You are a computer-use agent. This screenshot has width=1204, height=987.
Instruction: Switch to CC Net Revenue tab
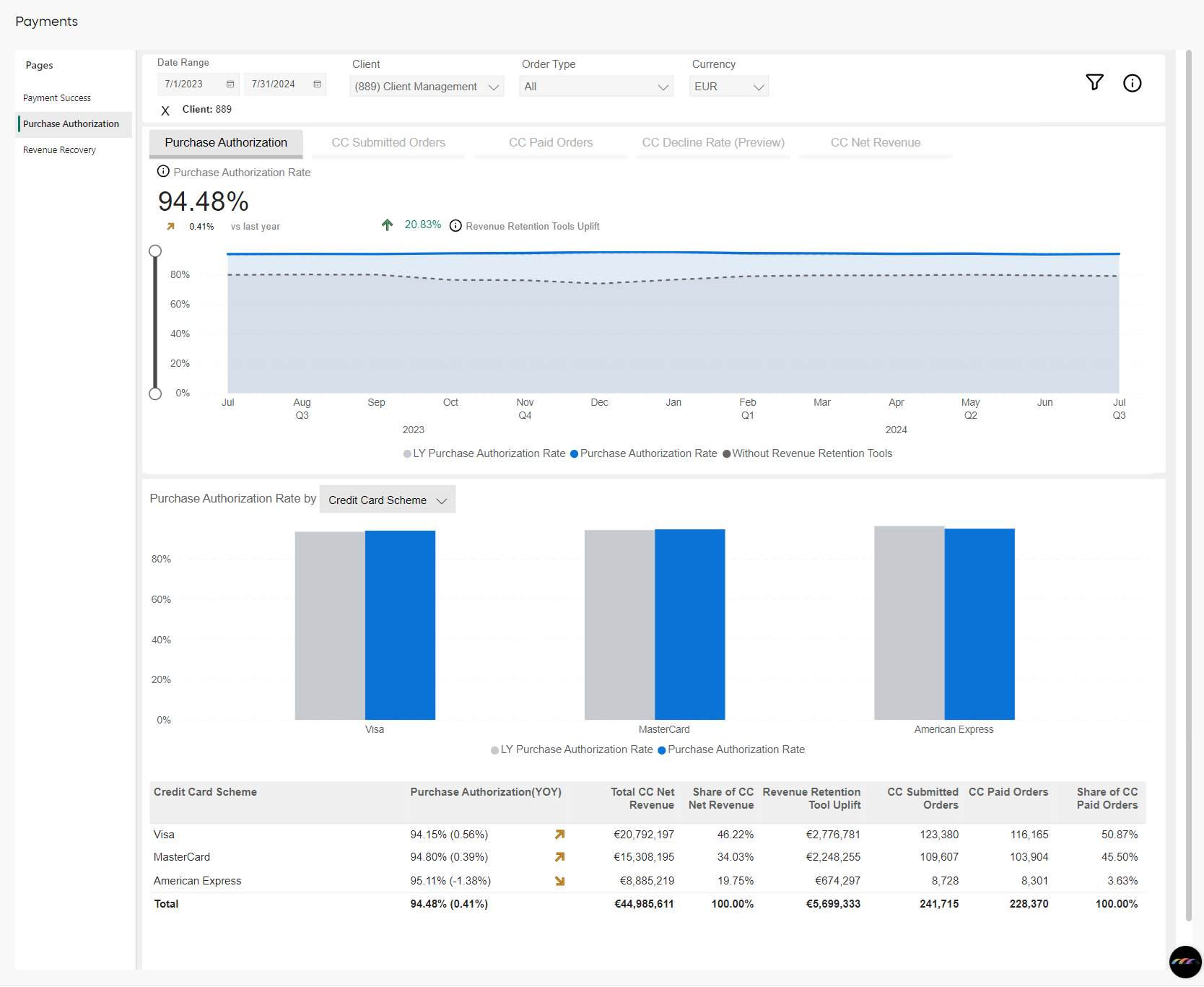(876, 143)
